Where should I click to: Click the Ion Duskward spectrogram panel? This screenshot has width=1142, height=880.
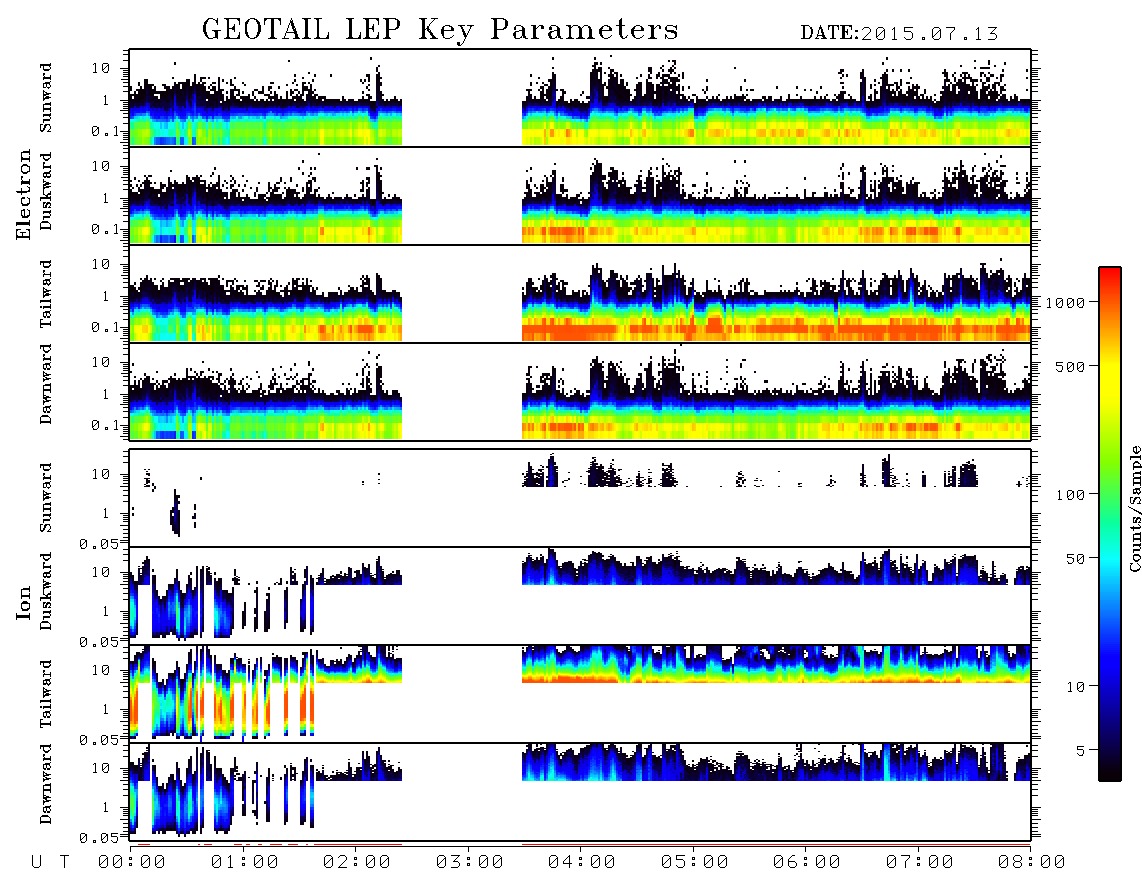580,595
